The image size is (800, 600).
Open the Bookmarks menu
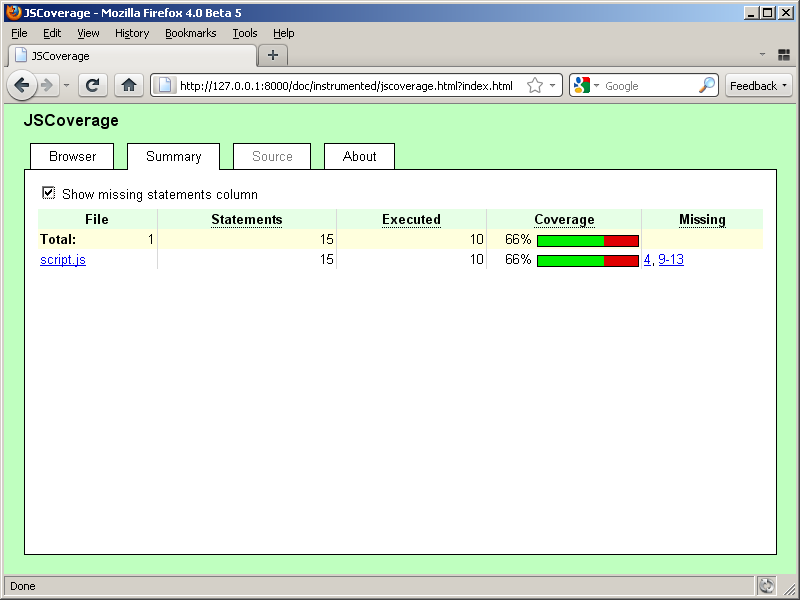coord(190,33)
